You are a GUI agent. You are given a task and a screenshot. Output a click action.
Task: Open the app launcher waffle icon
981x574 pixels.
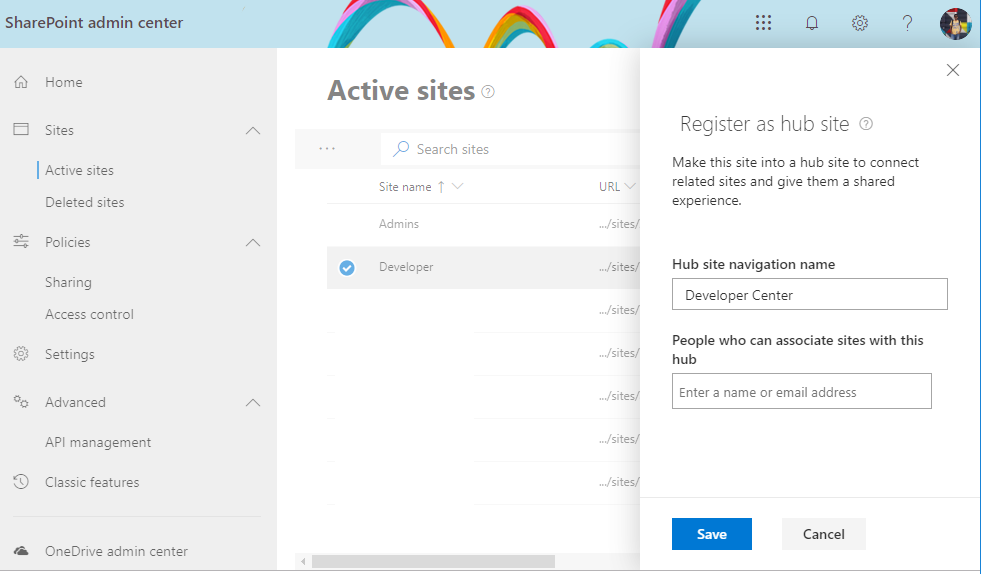click(763, 23)
